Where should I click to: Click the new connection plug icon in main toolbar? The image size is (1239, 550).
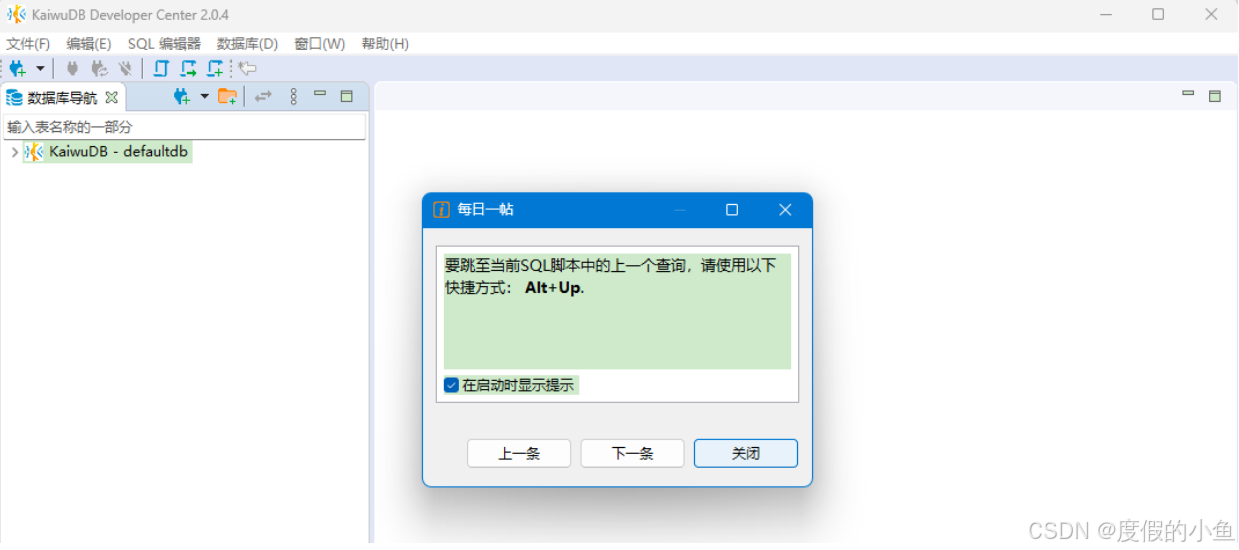17,68
